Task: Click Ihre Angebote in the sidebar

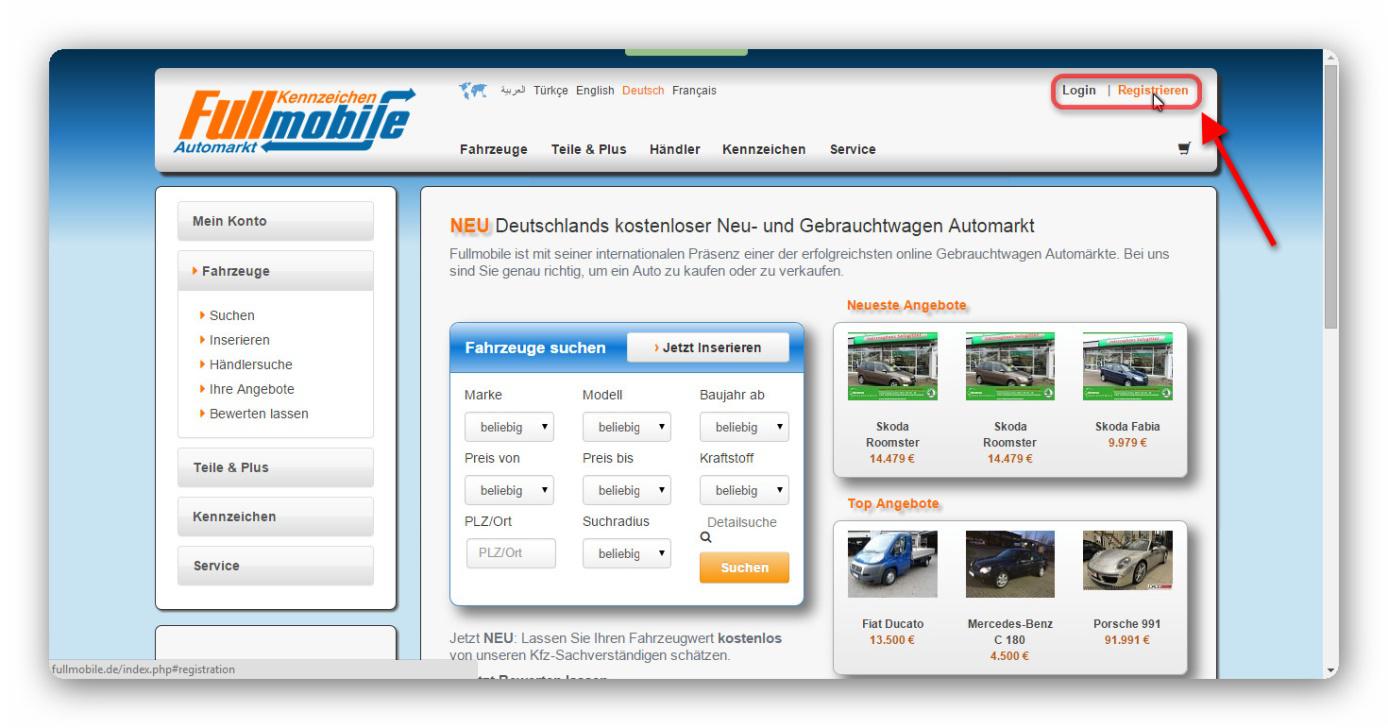Action: tap(251, 389)
